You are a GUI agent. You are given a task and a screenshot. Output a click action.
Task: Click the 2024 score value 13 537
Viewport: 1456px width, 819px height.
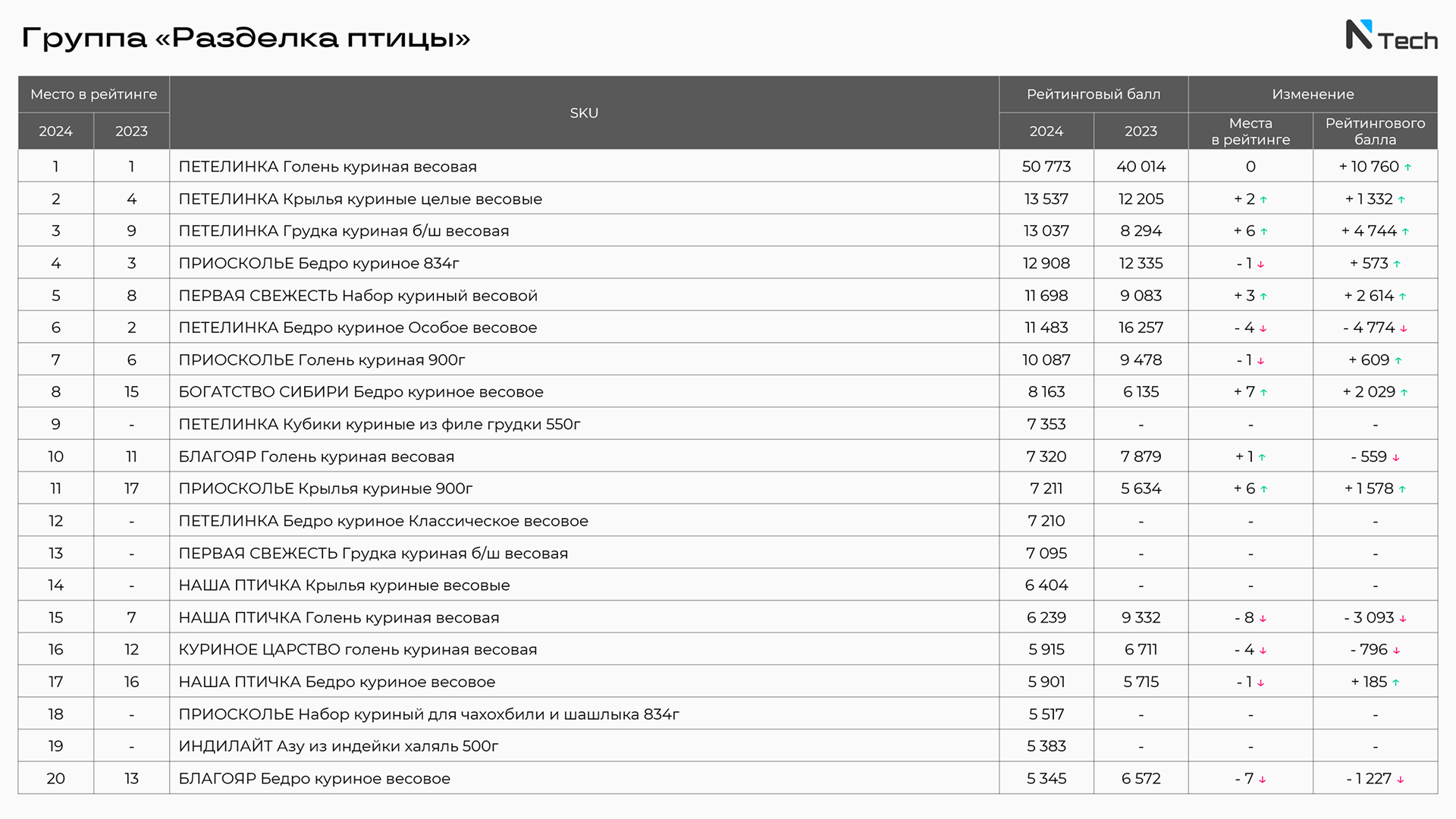[x=1046, y=199]
